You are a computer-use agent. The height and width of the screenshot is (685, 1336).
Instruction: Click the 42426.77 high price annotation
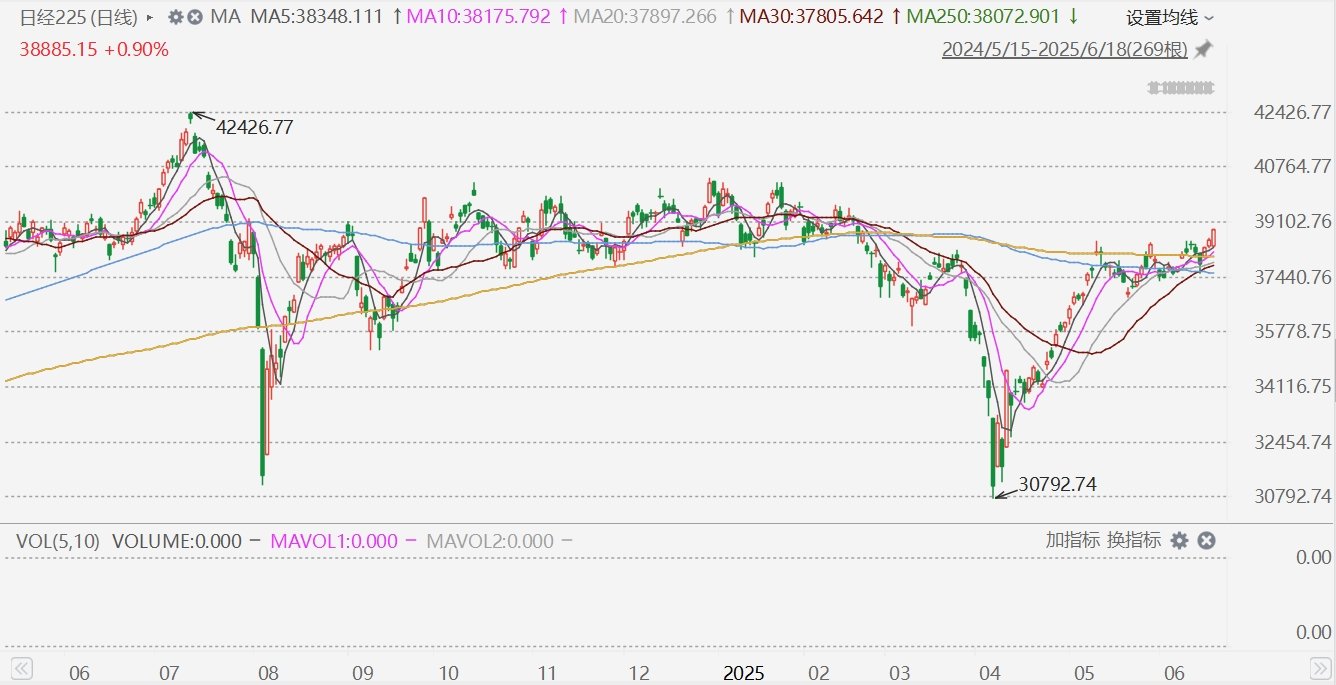pos(255,127)
